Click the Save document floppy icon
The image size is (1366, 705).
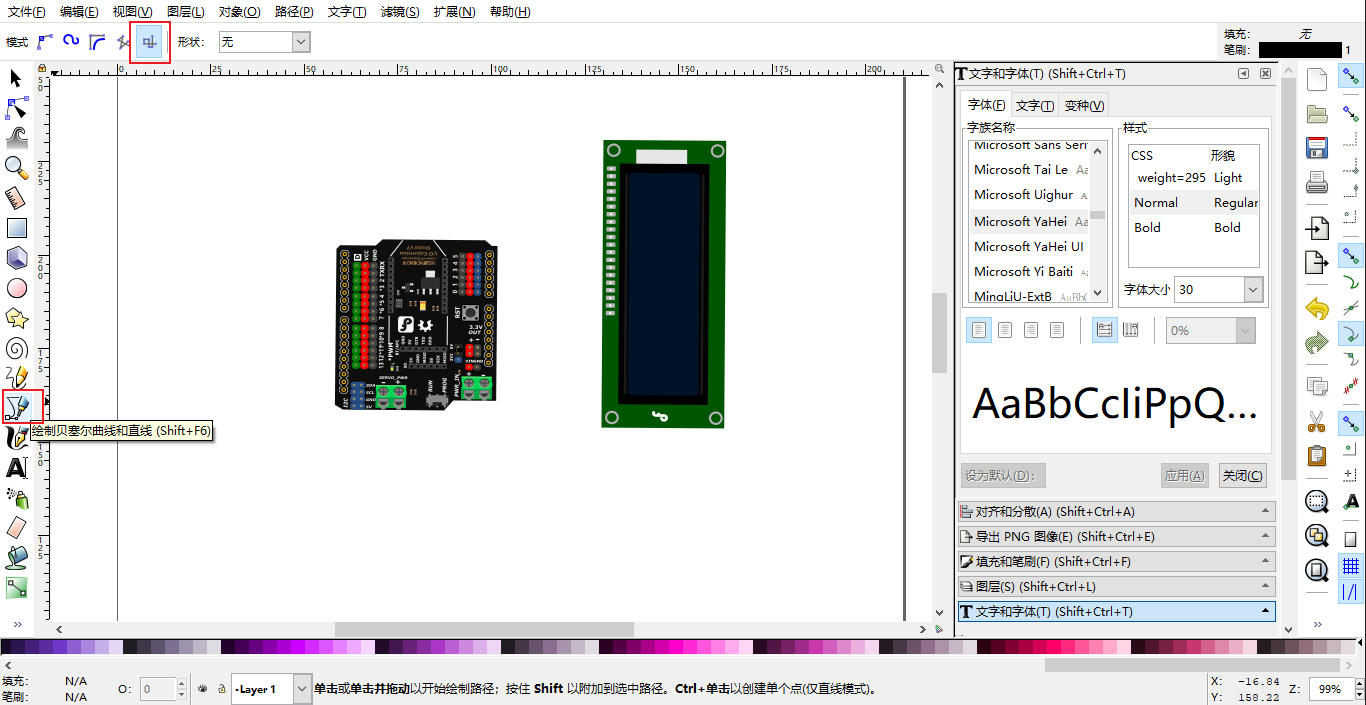[x=1317, y=148]
